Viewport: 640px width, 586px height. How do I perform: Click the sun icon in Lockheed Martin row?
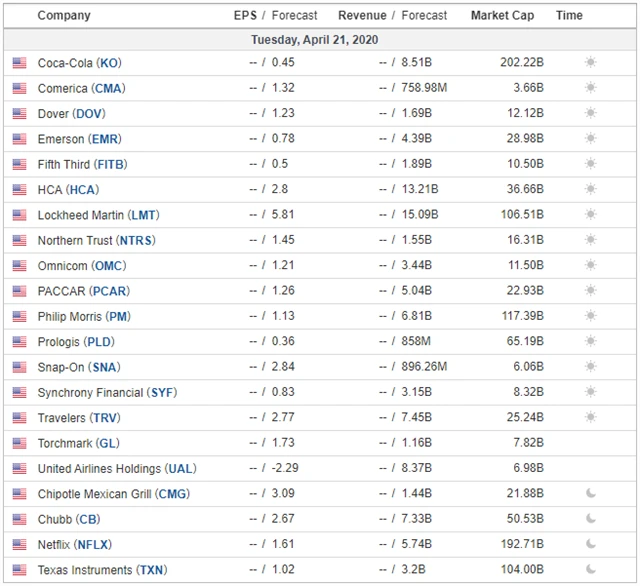(590, 215)
